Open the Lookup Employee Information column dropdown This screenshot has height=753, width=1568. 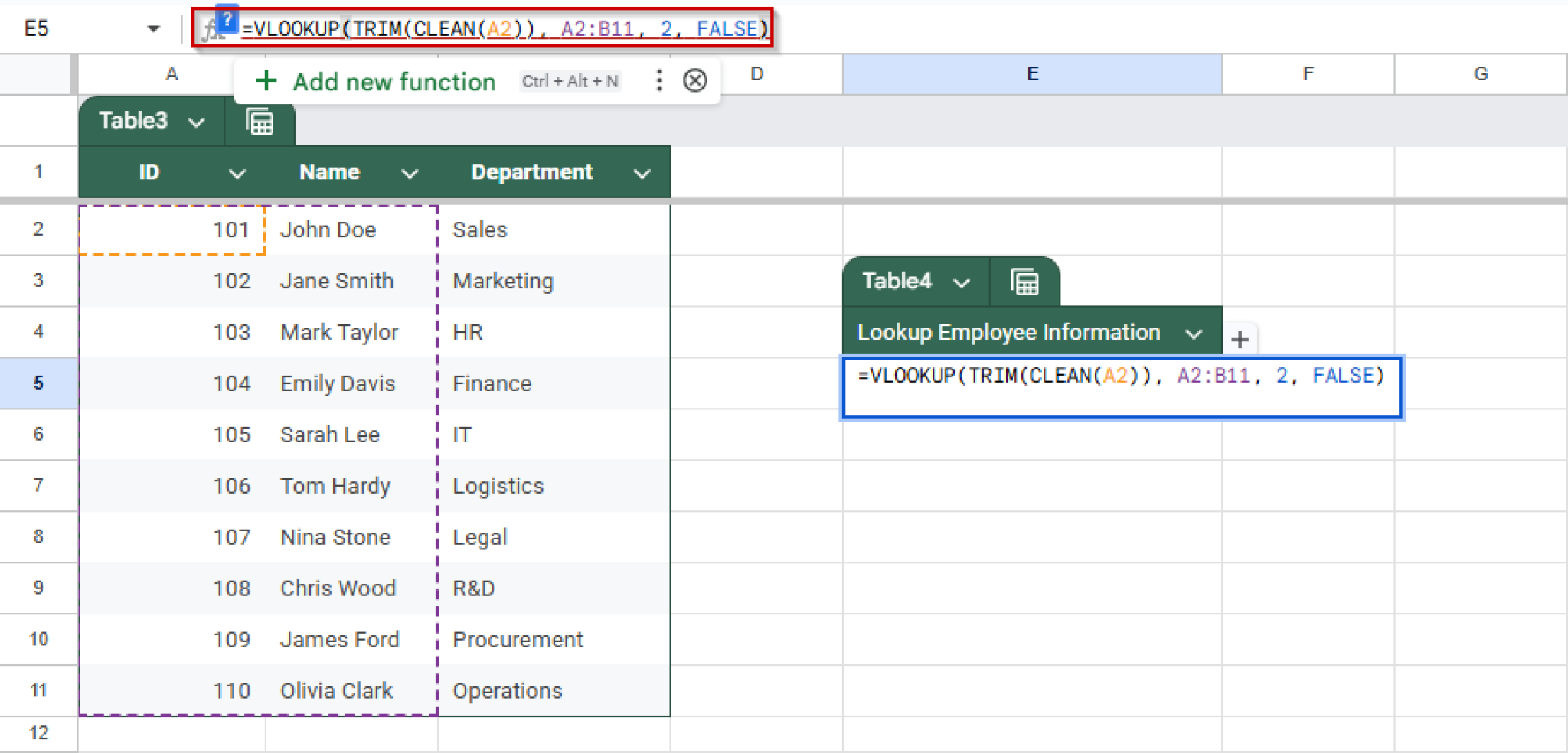pos(1194,334)
